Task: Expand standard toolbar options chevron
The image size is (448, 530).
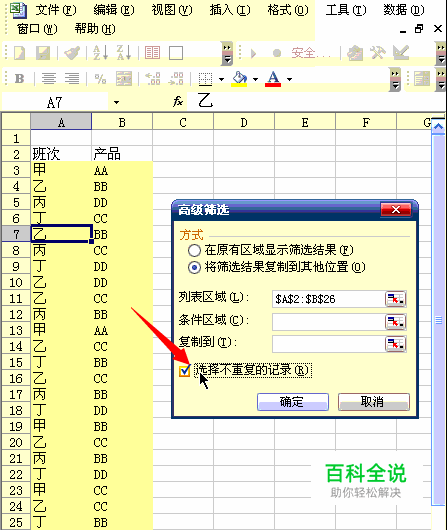Action: pos(227,53)
